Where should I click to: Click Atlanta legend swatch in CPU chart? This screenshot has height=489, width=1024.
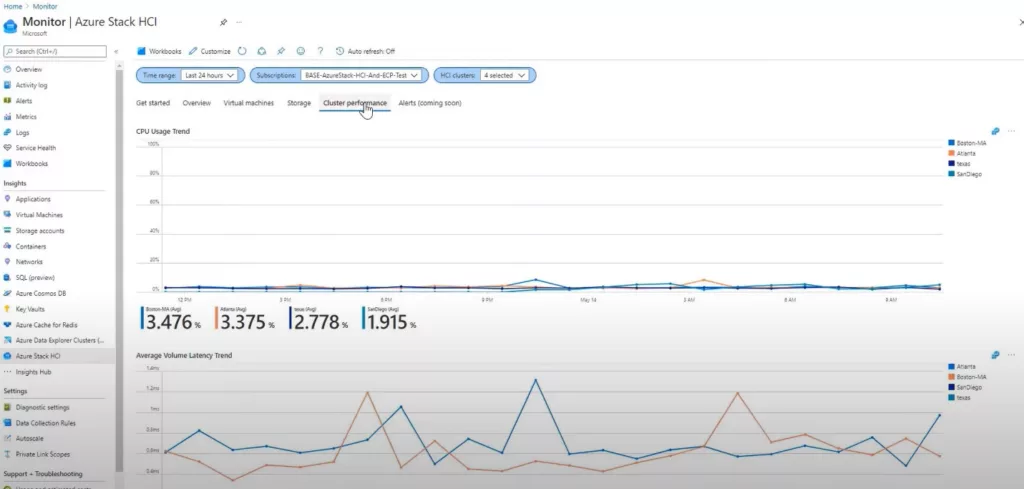[952, 153]
